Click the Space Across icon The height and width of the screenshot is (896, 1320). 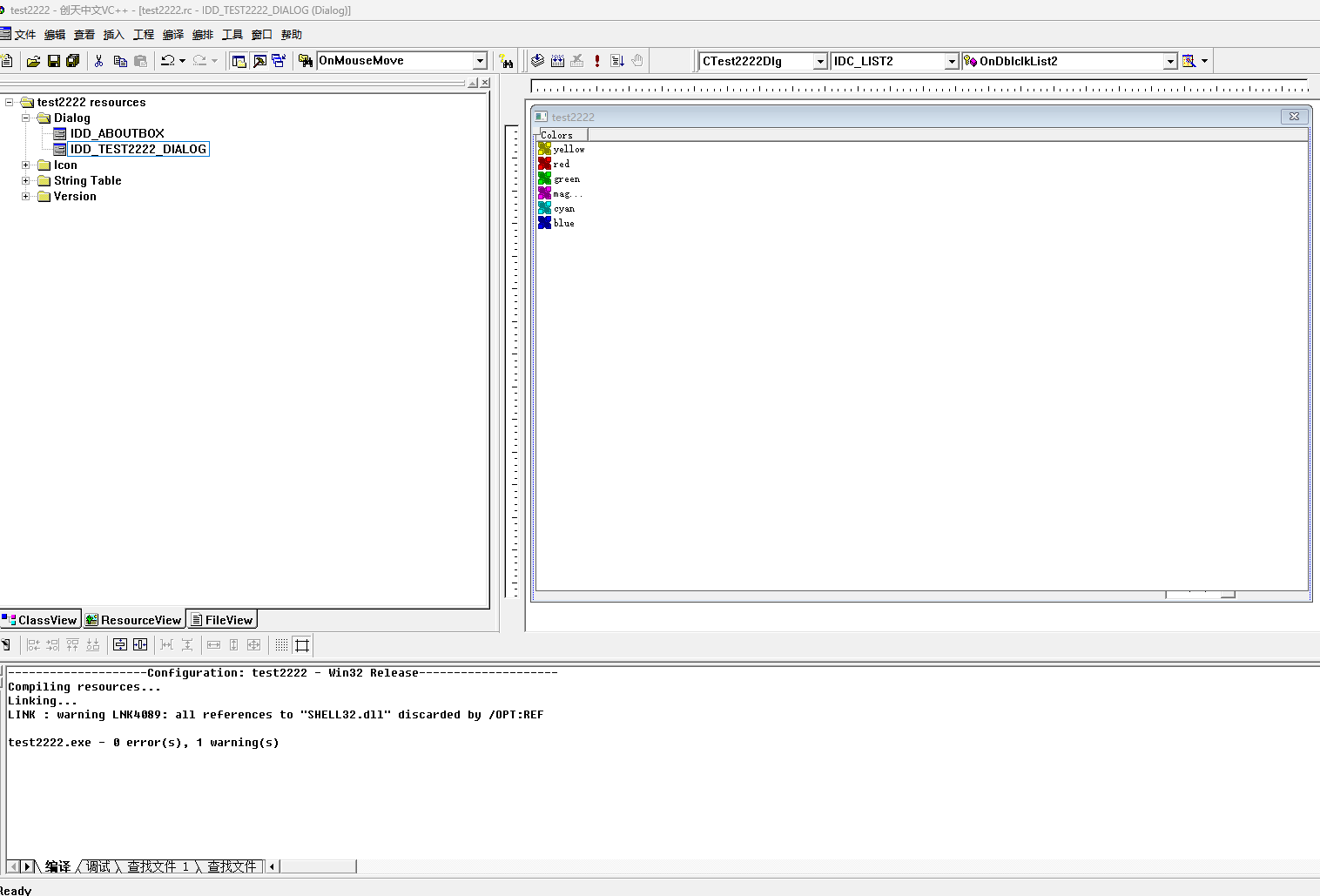coord(167,645)
